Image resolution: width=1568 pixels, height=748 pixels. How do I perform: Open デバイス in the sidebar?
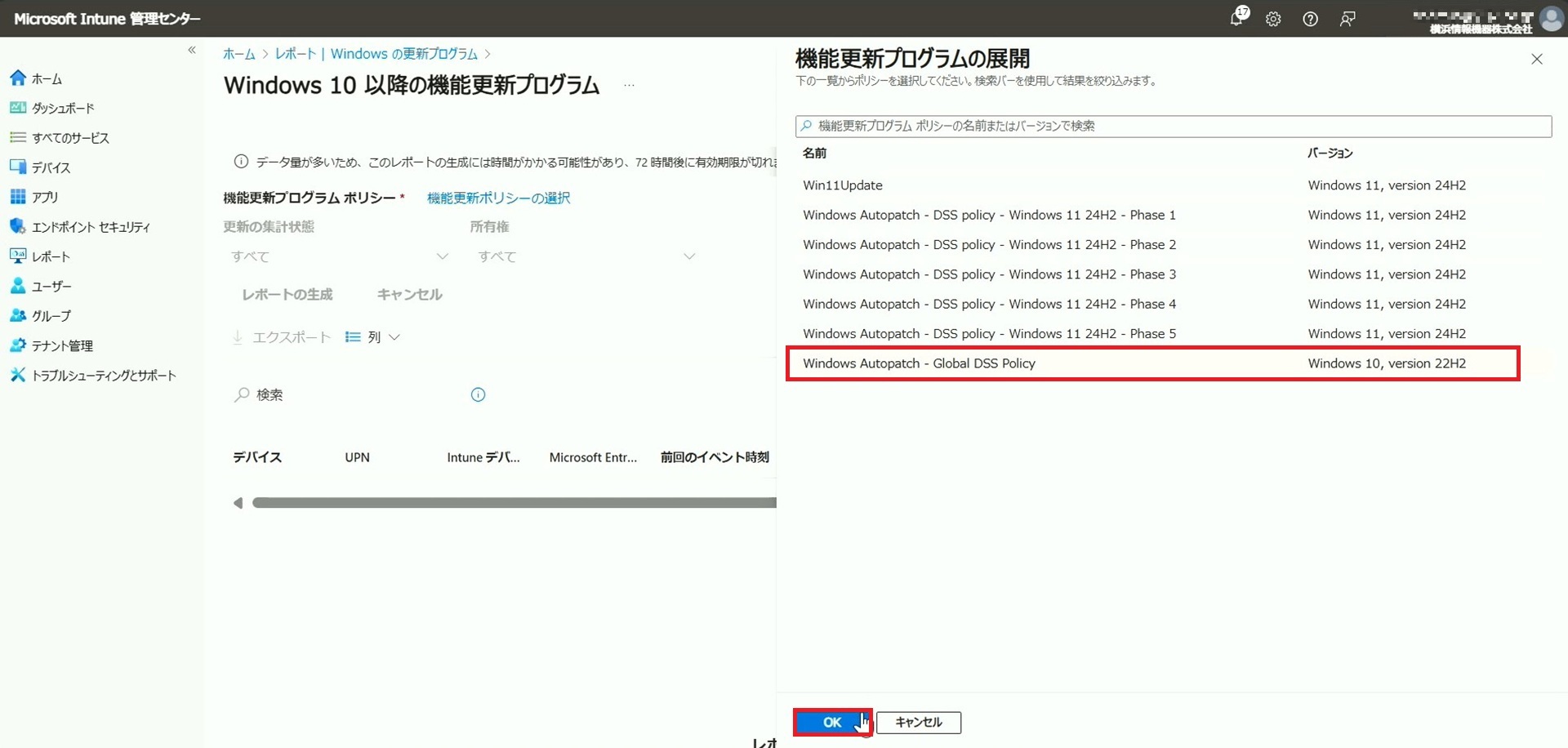pos(51,167)
